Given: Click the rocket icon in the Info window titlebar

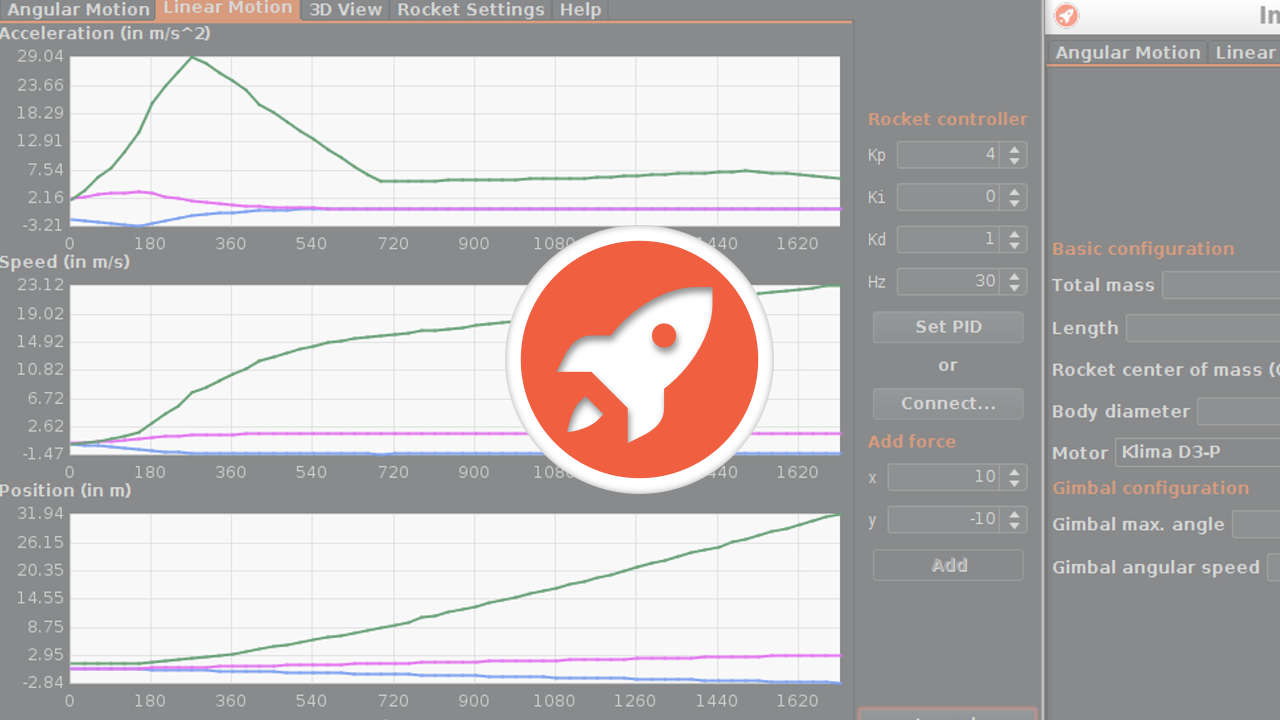Looking at the screenshot, I should pos(1066,16).
